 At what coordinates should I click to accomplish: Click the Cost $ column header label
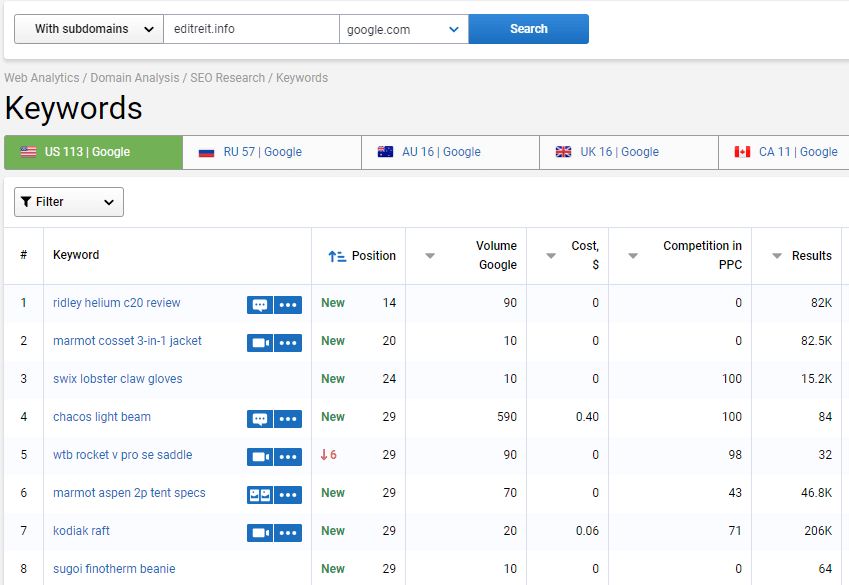tap(585, 255)
